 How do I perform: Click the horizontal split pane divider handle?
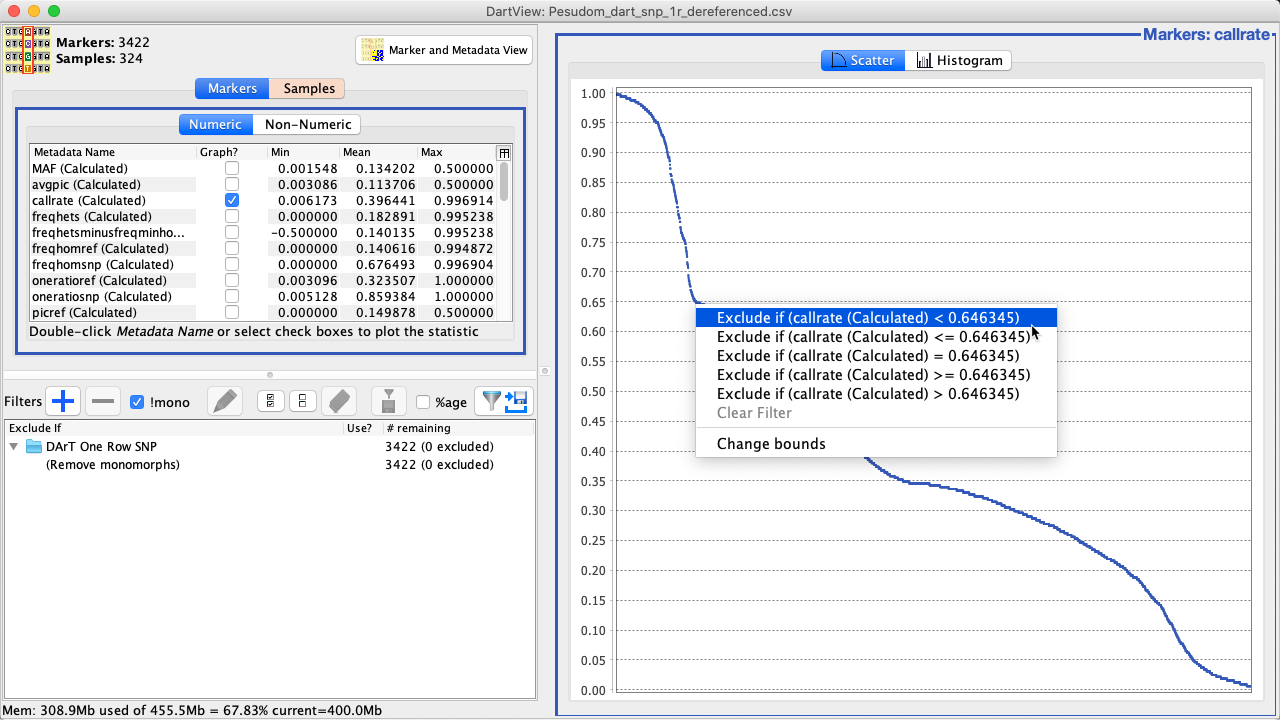[270, 374]
